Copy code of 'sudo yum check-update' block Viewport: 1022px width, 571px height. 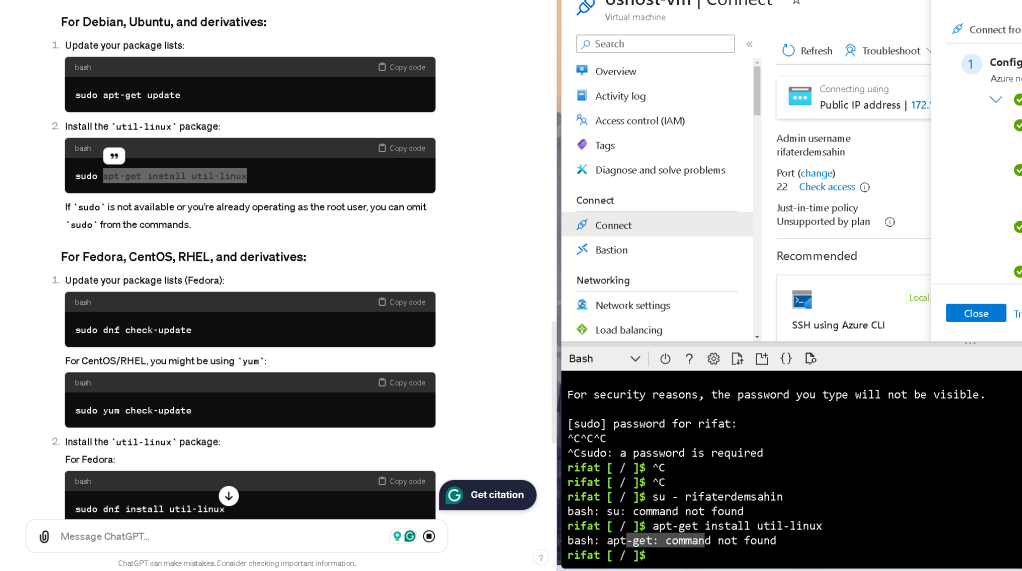click(x=402, y=383)
